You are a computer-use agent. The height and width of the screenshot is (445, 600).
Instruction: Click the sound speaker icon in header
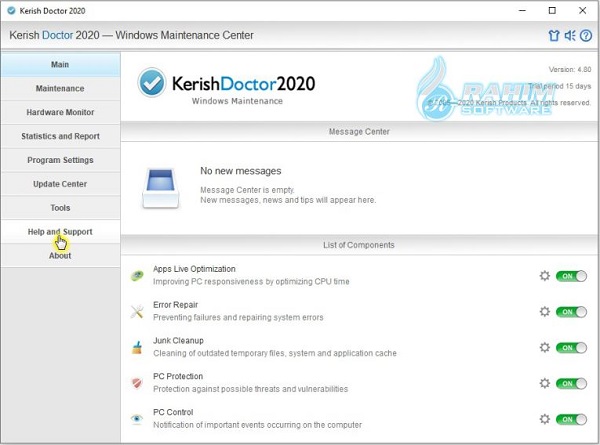570,36
